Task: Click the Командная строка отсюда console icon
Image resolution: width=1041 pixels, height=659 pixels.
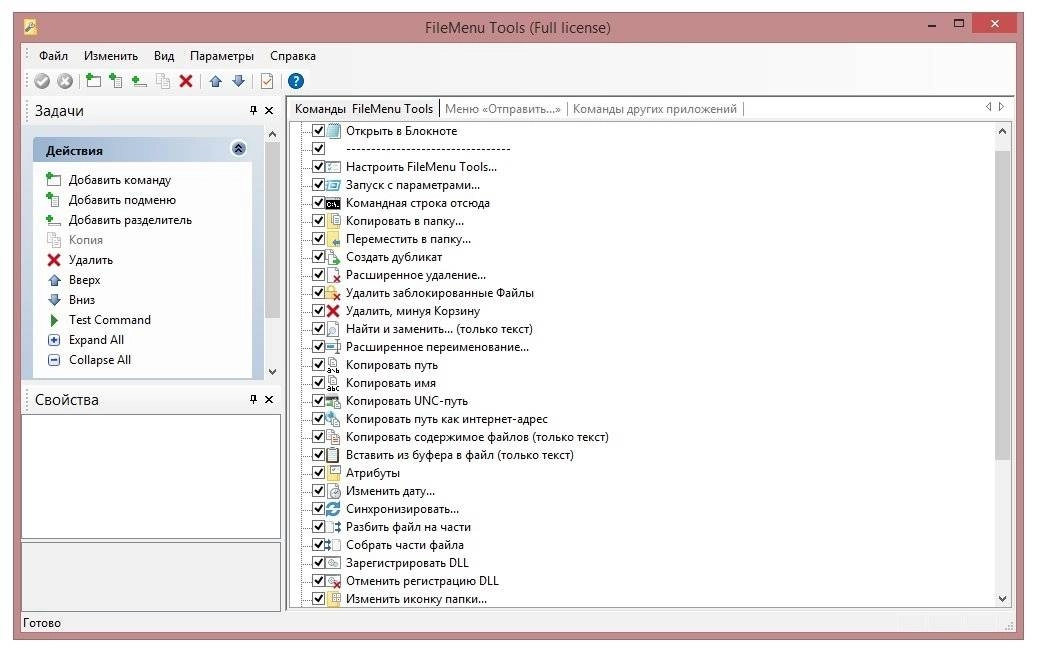Action: pyautogui.click(x=333, y=203)
